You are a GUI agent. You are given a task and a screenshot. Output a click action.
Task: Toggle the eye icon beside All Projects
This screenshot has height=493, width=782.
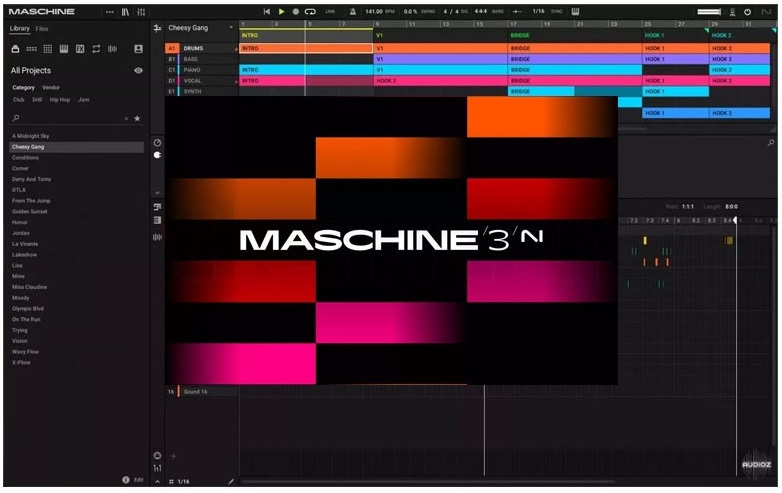[x=138, y=71]
